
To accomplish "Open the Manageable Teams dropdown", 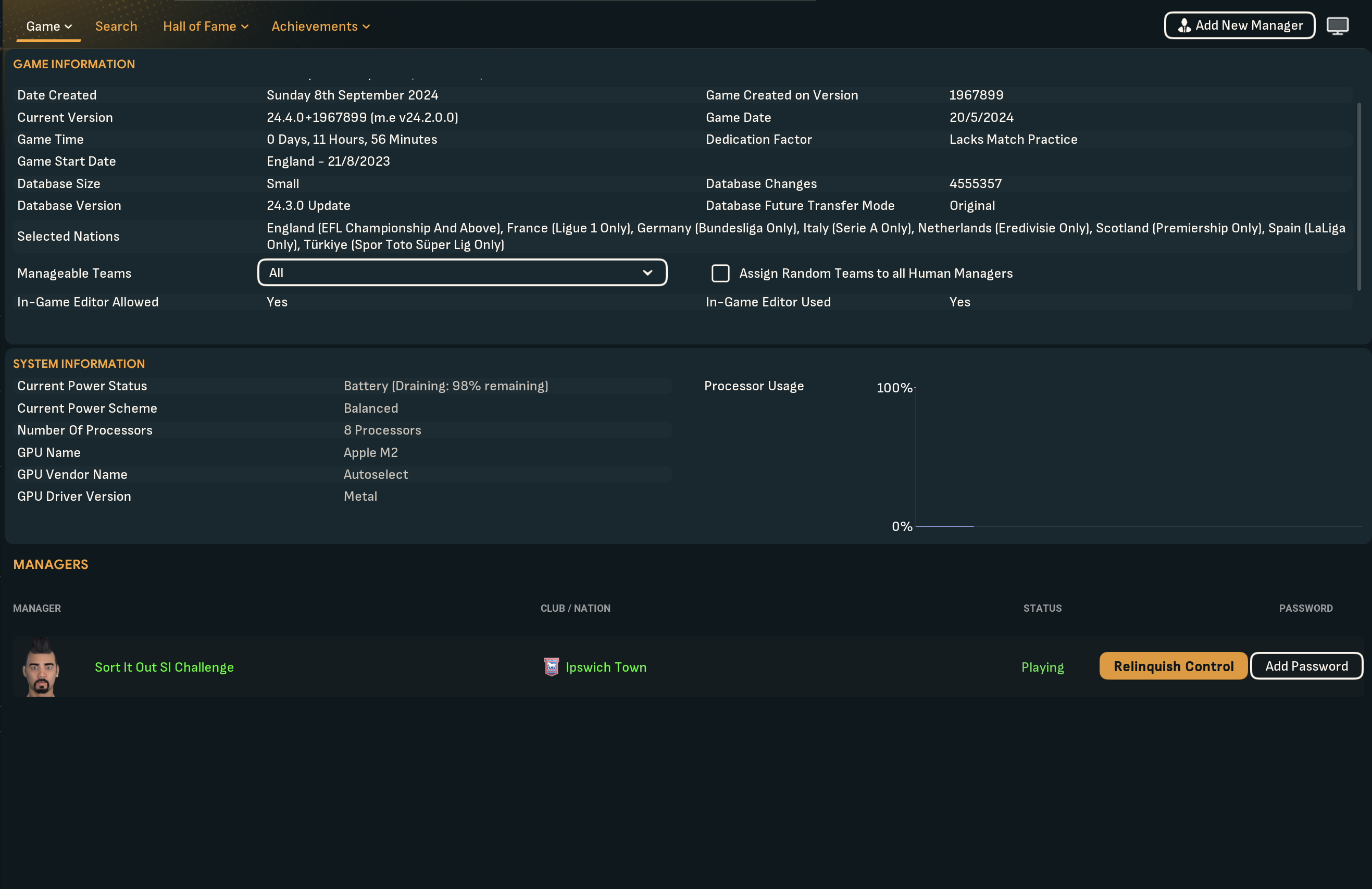I will point(462,273).
